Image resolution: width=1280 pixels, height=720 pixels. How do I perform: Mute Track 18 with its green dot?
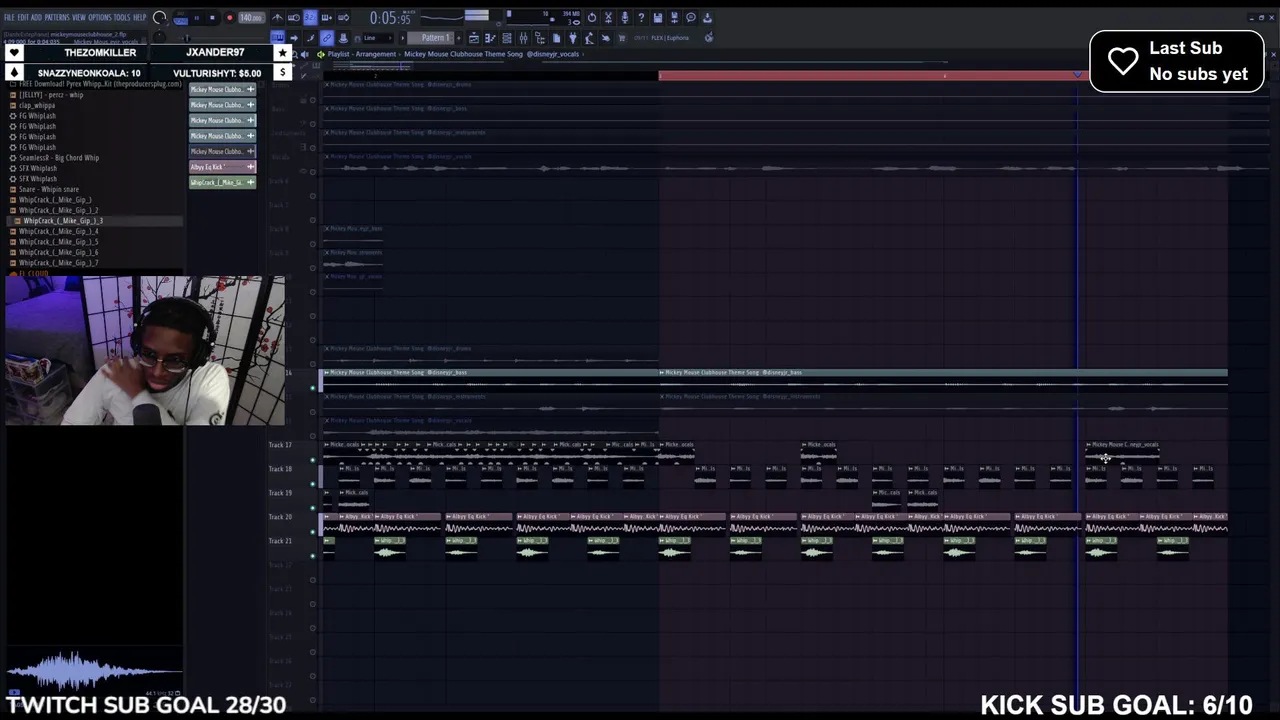(313, 484)
